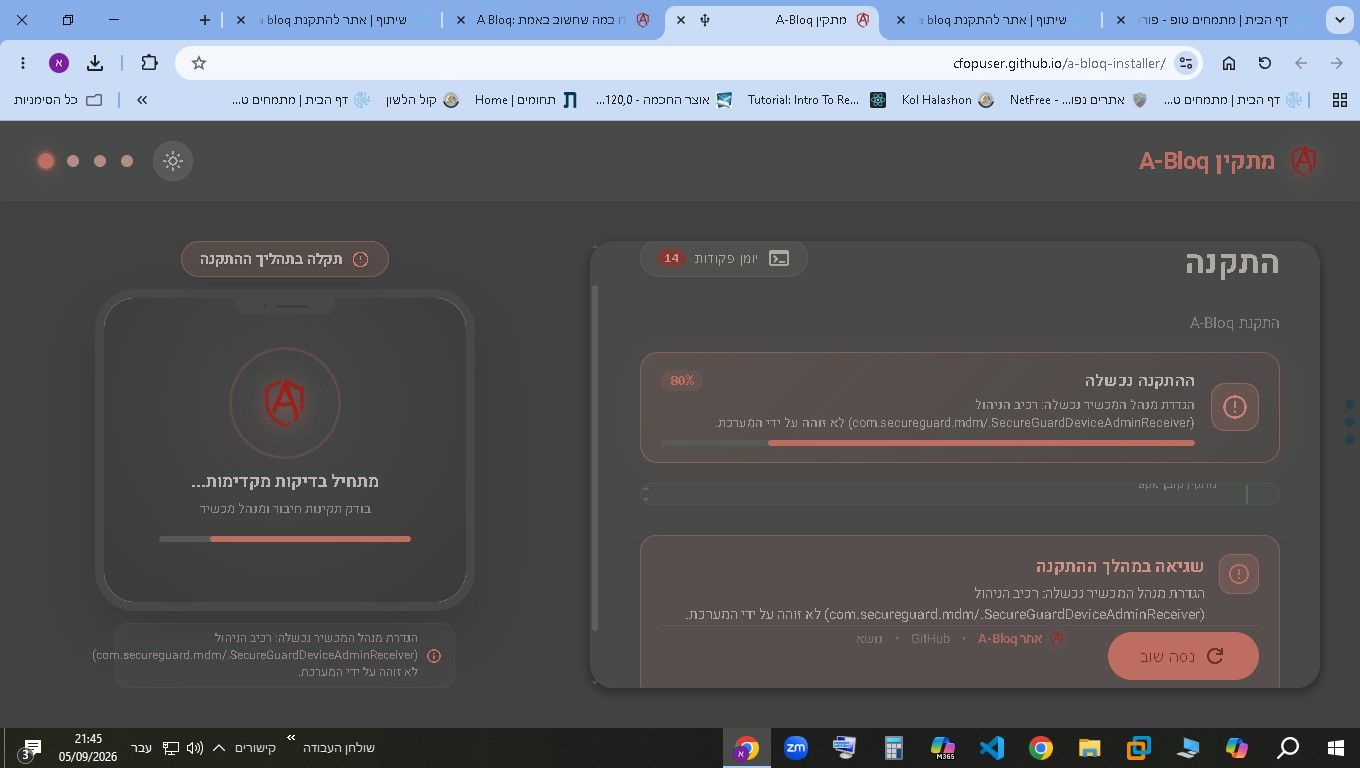This screenshot has height=768, width=1360.
Task: Click the red 14 counter in the command log
Action: (671, 258)
